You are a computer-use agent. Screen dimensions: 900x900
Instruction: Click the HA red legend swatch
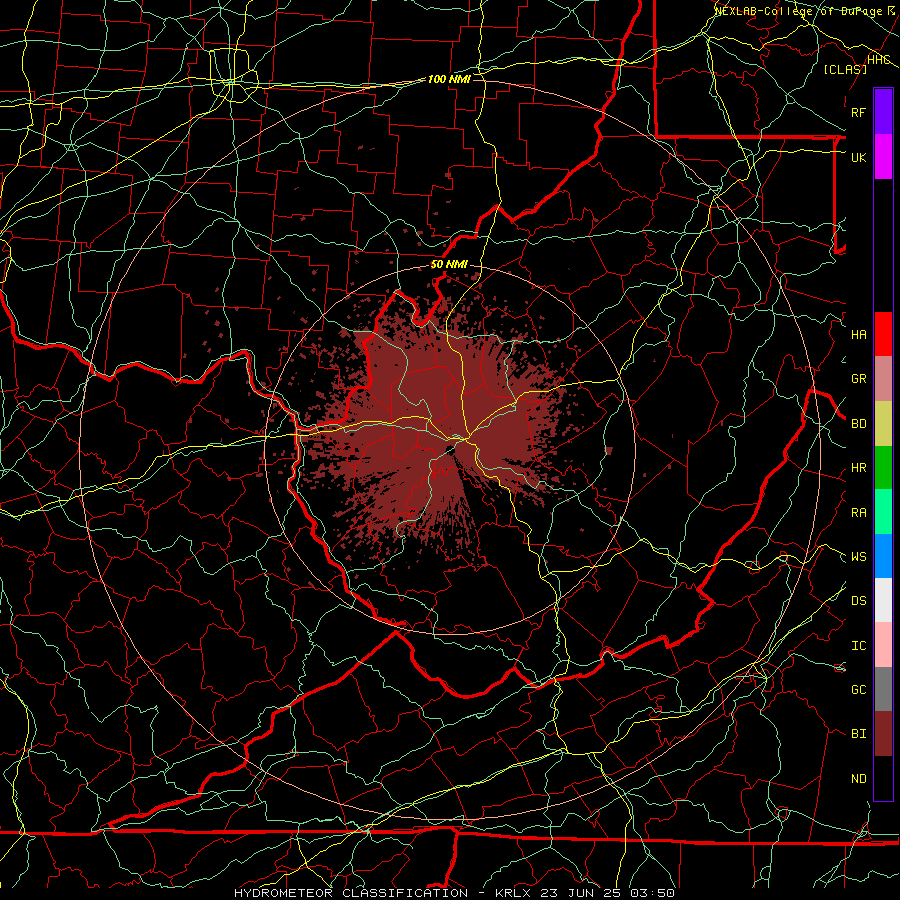point(883,334)
